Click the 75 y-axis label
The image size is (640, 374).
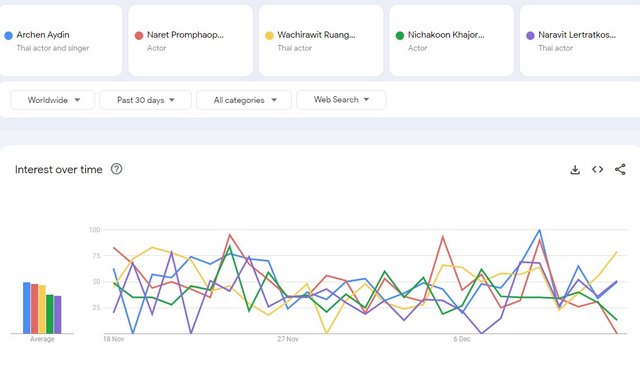coord(96,256)
